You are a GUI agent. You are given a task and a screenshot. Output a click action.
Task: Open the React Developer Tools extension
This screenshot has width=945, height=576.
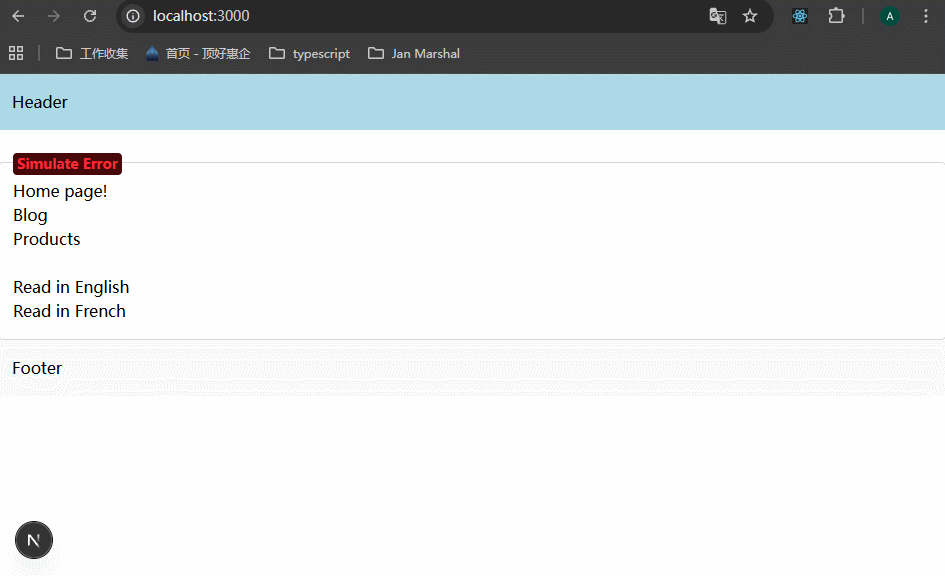point(799,16)
